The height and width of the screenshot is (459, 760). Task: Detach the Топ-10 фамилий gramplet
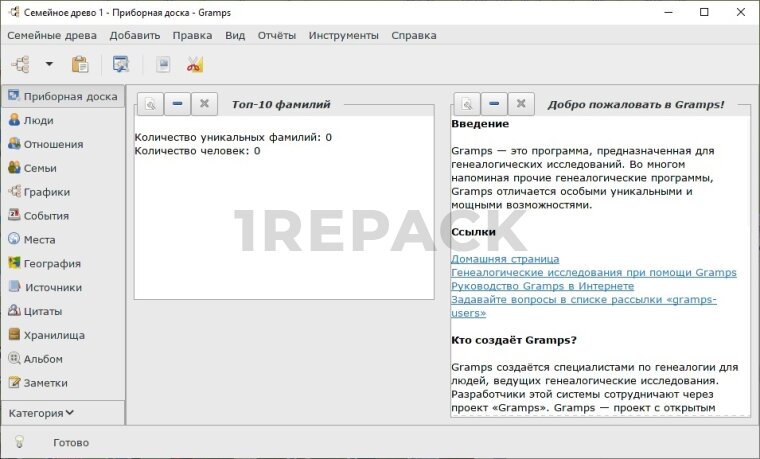[149, 103]
